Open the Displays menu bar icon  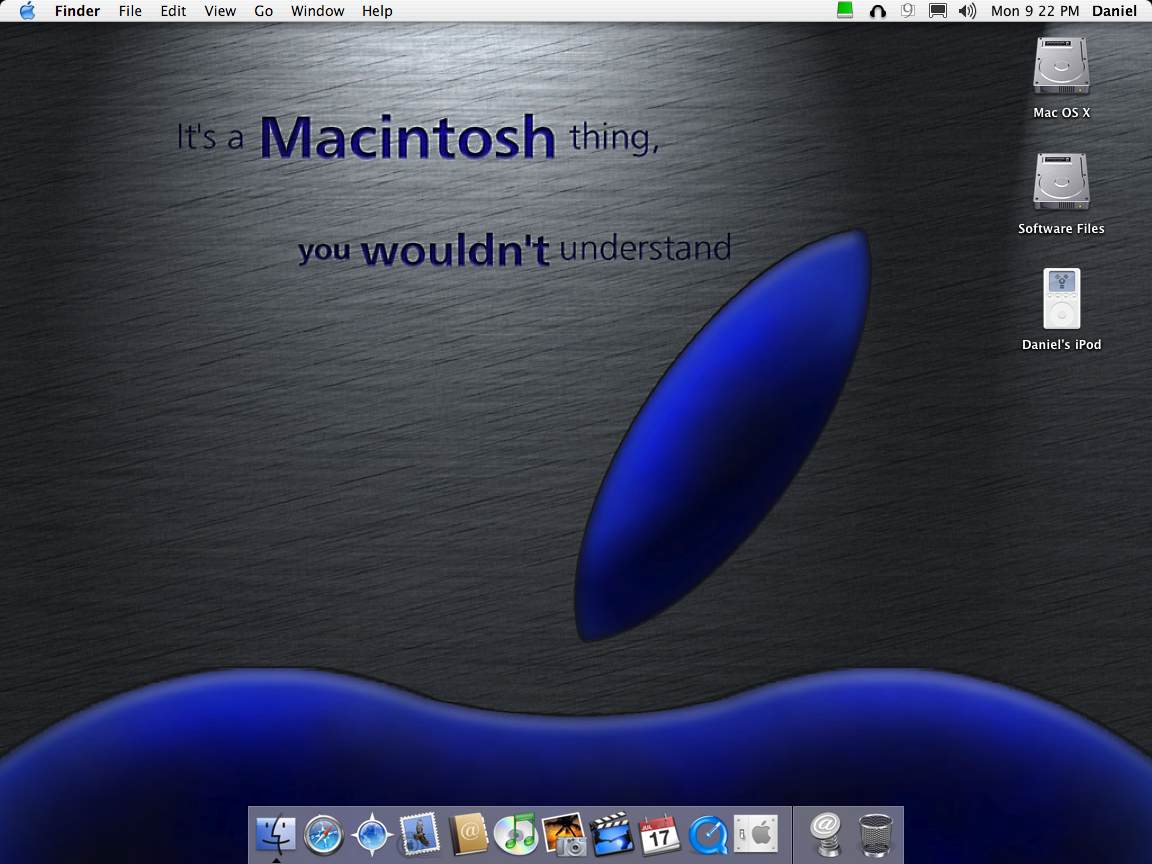tap(937, 11)
